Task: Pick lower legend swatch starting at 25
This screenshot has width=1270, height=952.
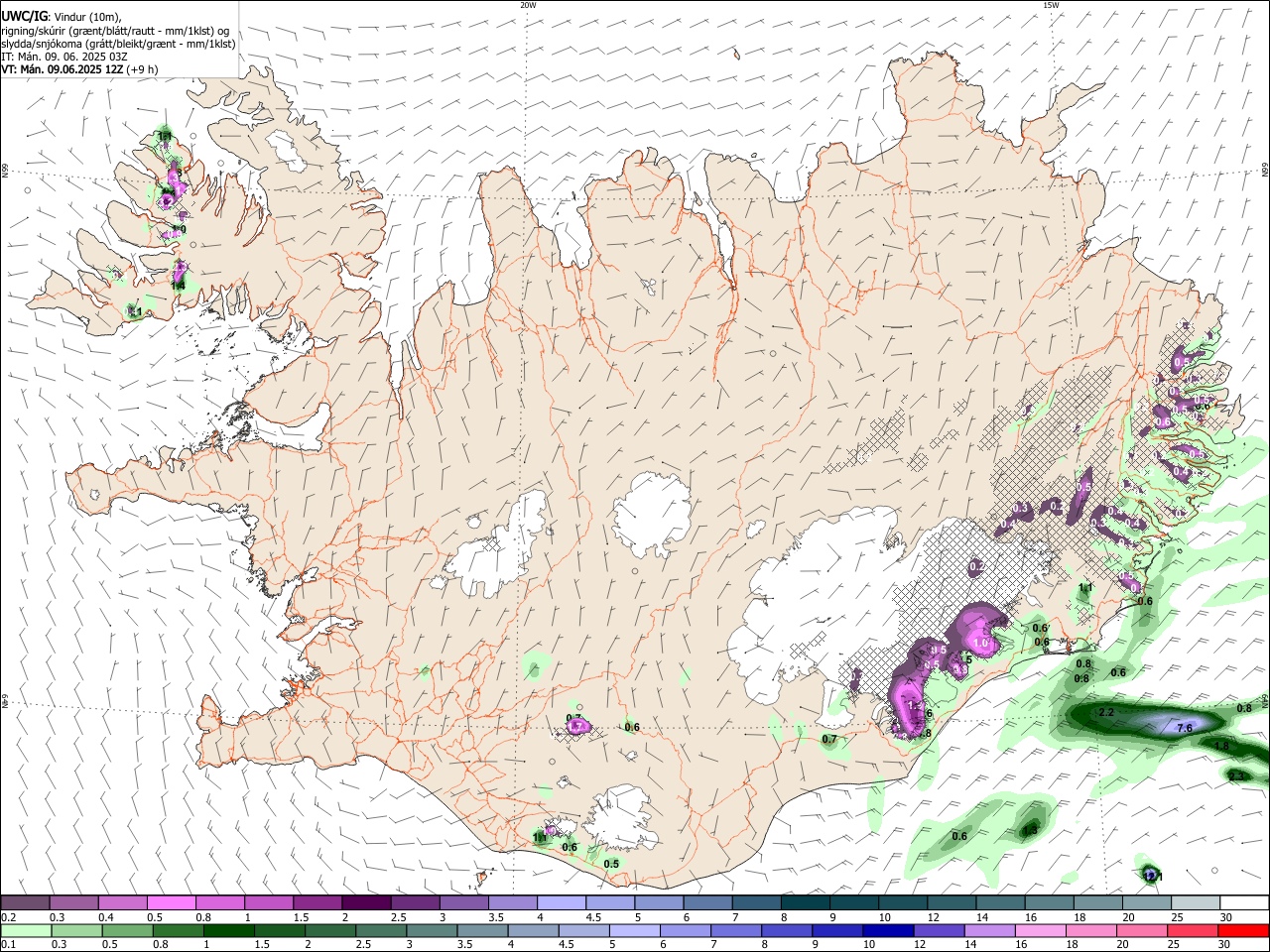Action: coord(1194,930)
